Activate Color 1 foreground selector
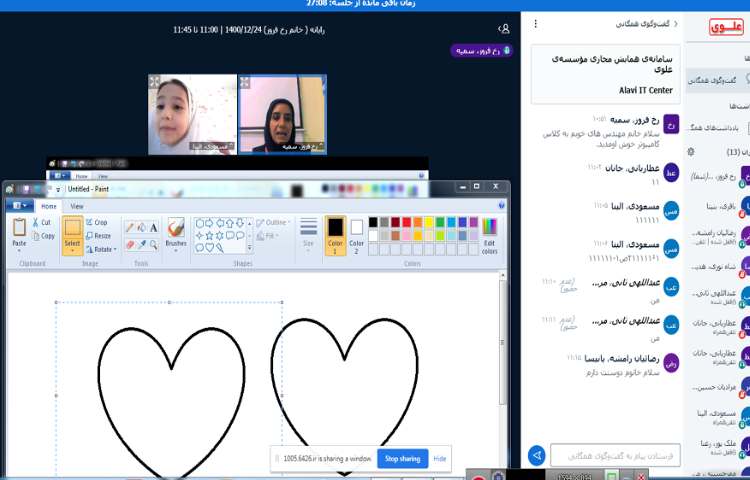Viewport: 750px width, 480px height. (x=335, y=236)
